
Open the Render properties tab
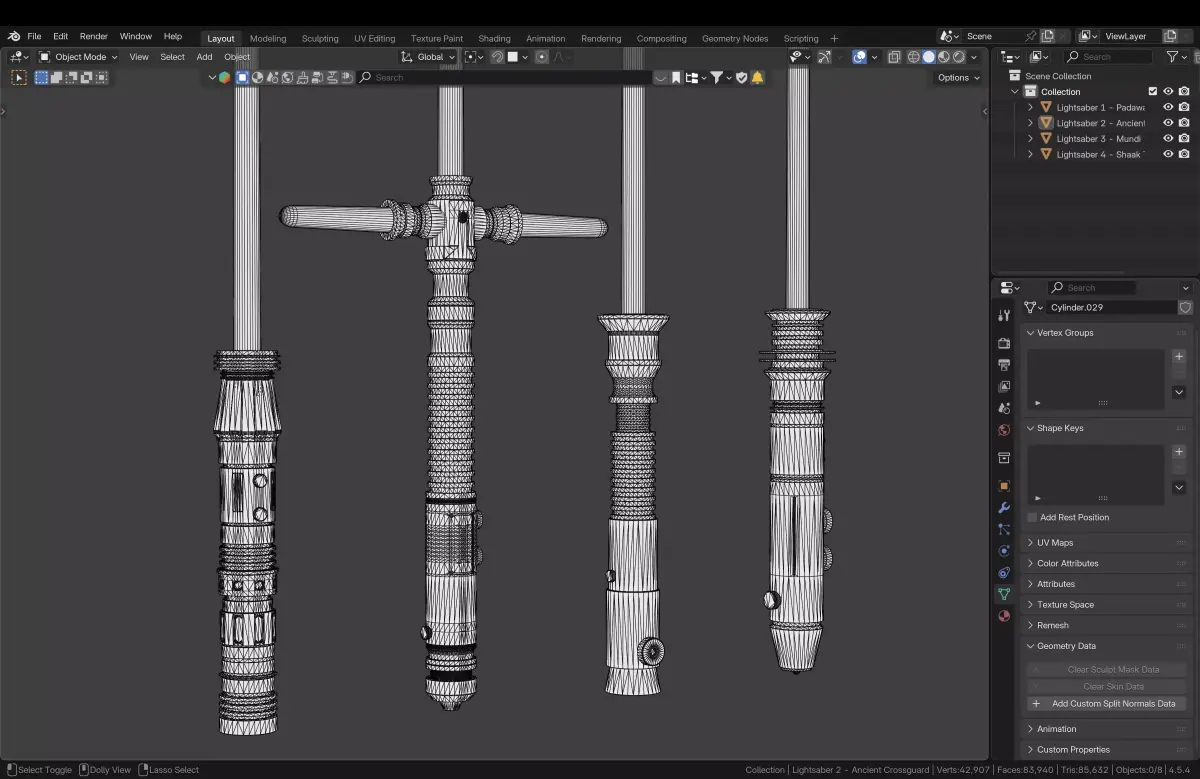(x=1004, y=343)
